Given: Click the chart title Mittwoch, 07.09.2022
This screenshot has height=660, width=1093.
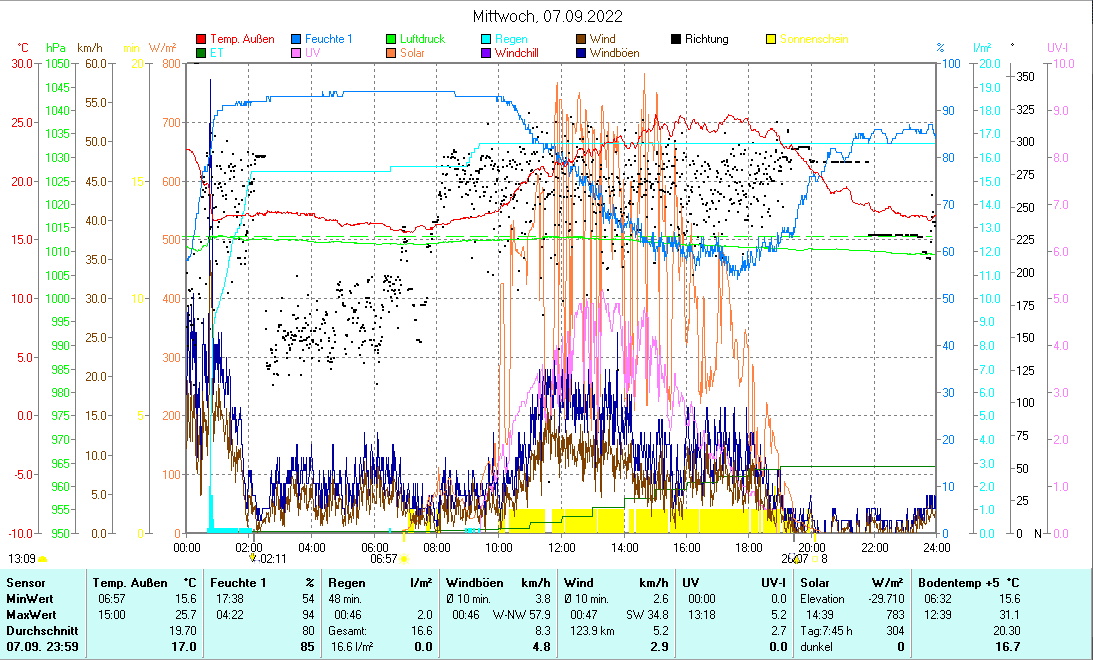Looking at the screenshot, I should (x=546, y=16).
